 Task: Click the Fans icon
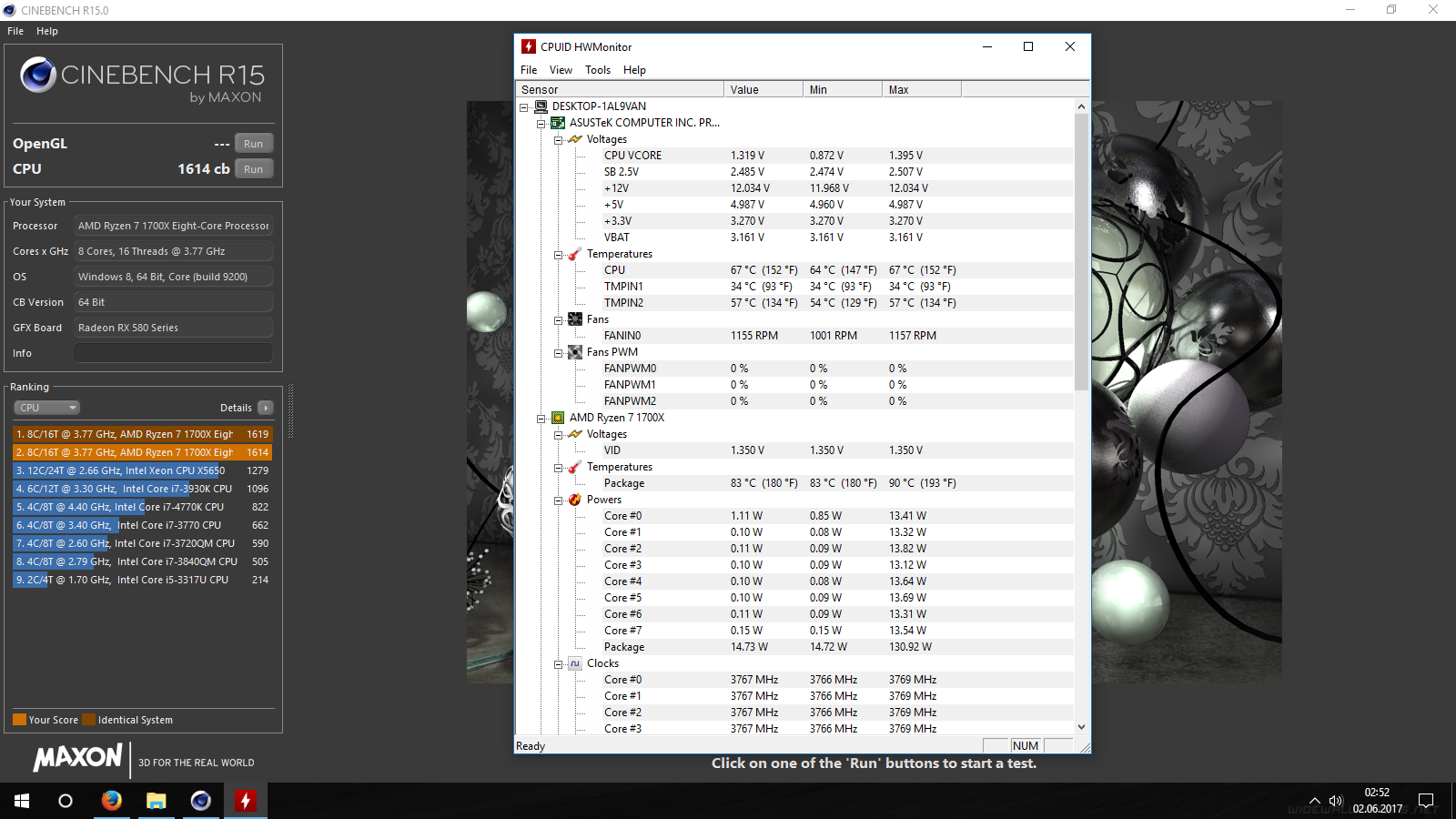point(575,319)
